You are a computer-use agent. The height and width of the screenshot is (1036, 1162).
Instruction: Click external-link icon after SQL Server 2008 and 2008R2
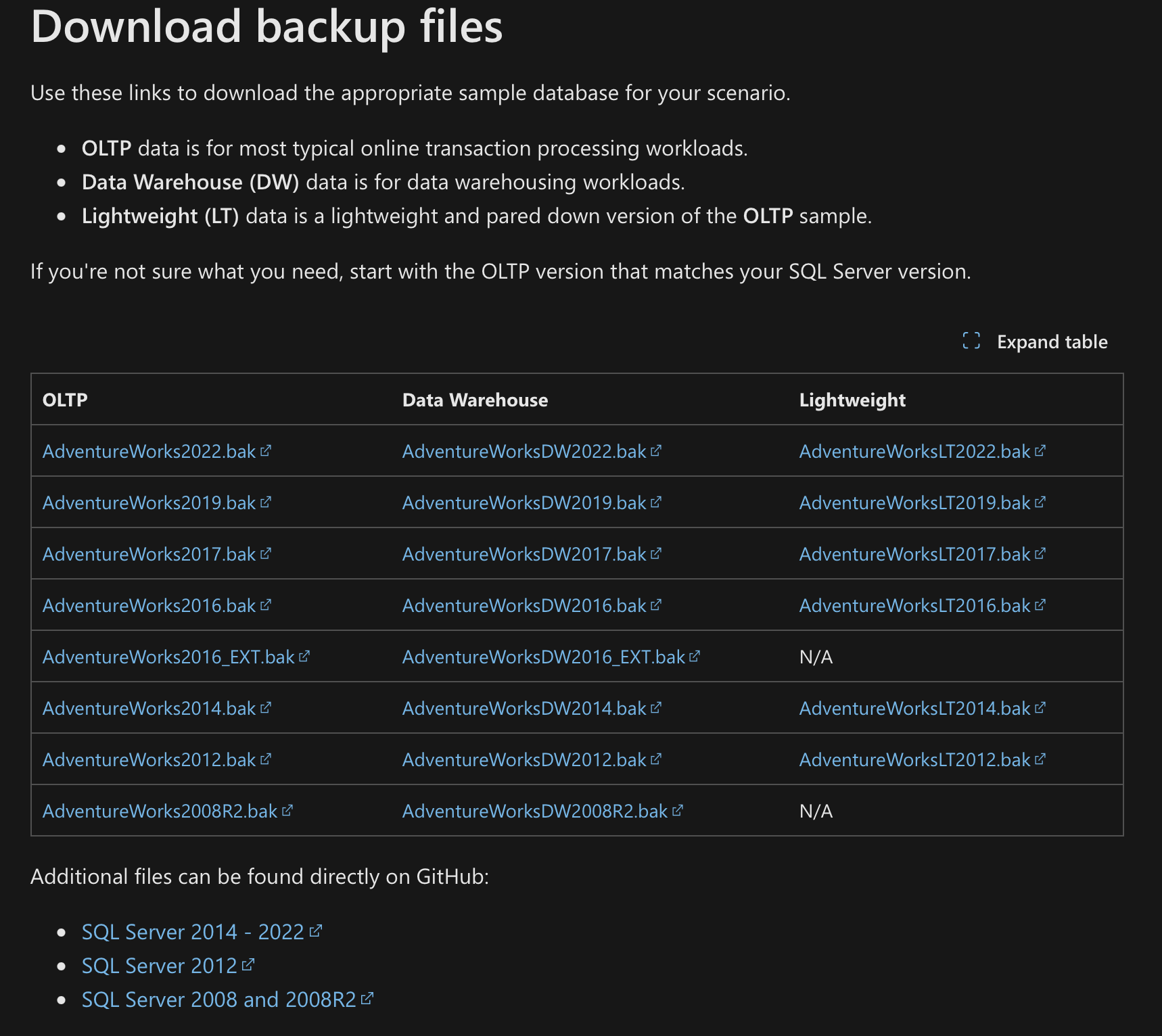(367, 999)
